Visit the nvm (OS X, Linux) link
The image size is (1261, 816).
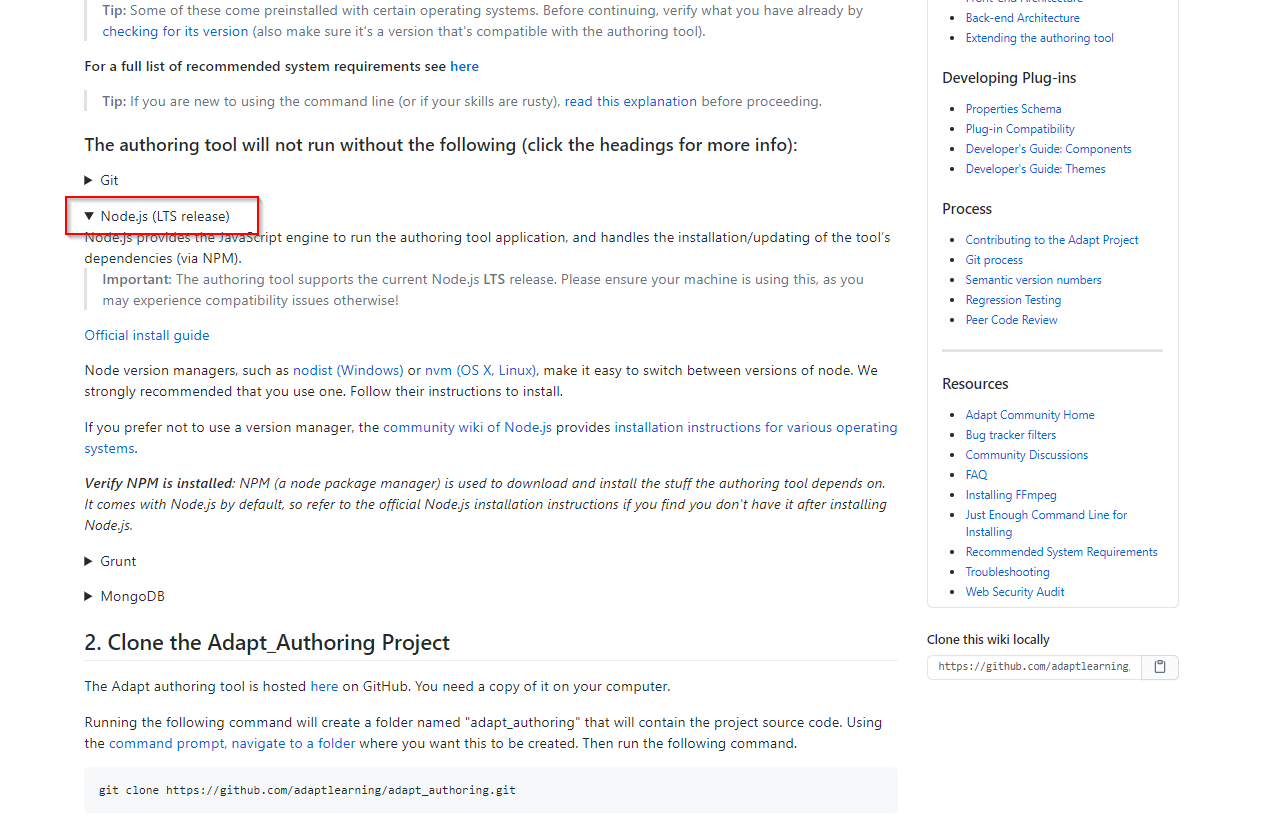pos(481,370)
